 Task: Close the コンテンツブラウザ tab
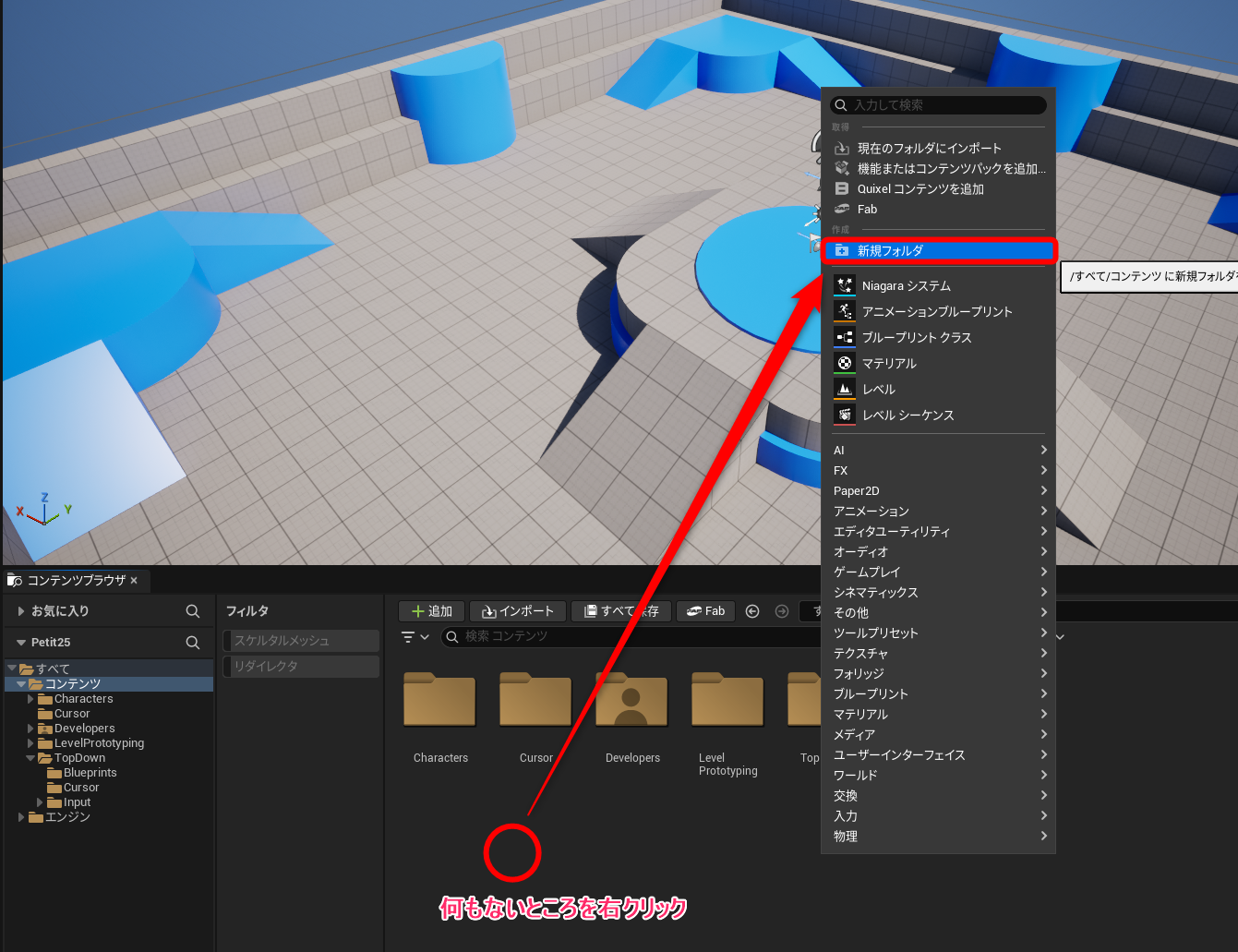pos(134,581)
